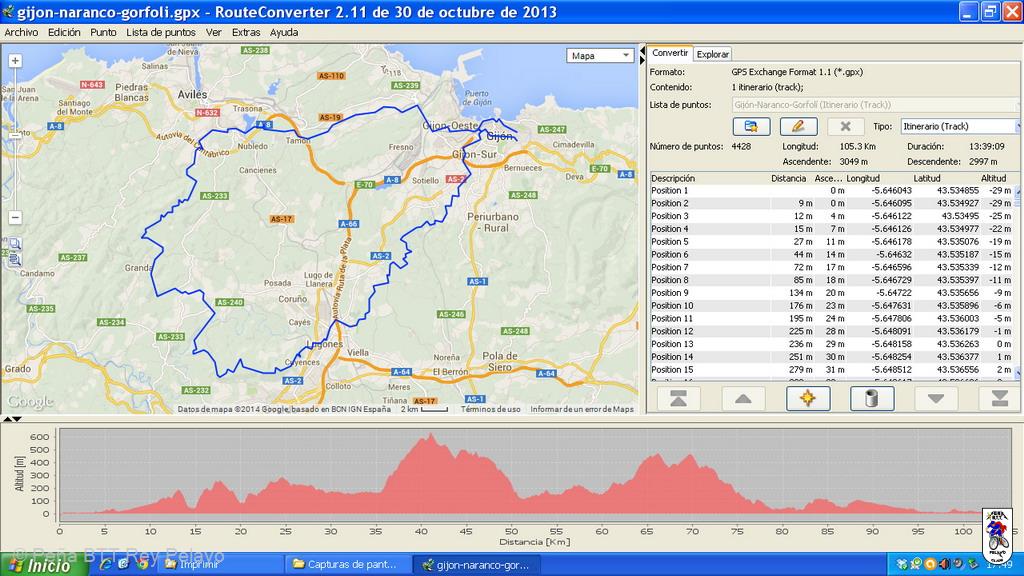Click the pencil rename button

tap(798, 126)
